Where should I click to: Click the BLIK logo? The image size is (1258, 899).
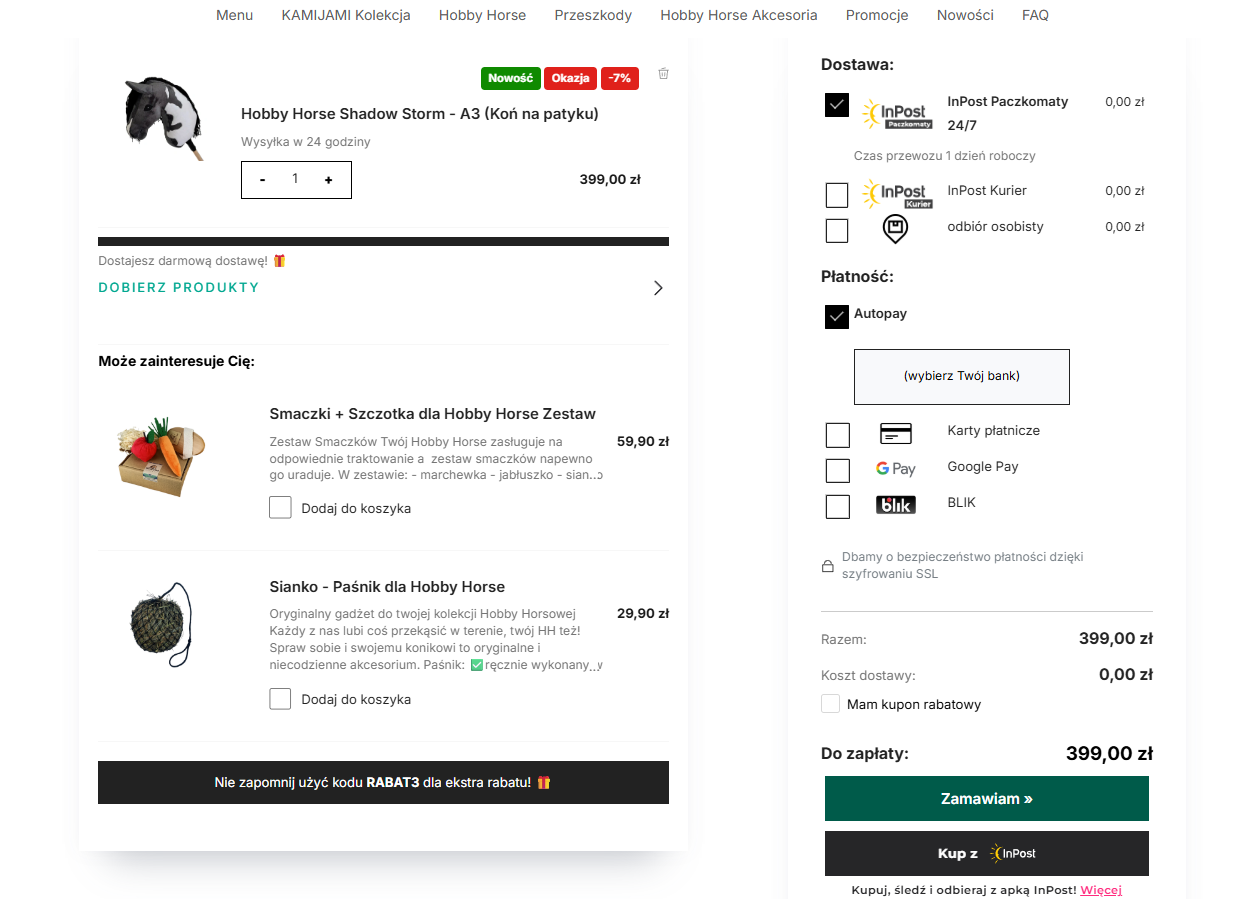click(896, 505)
